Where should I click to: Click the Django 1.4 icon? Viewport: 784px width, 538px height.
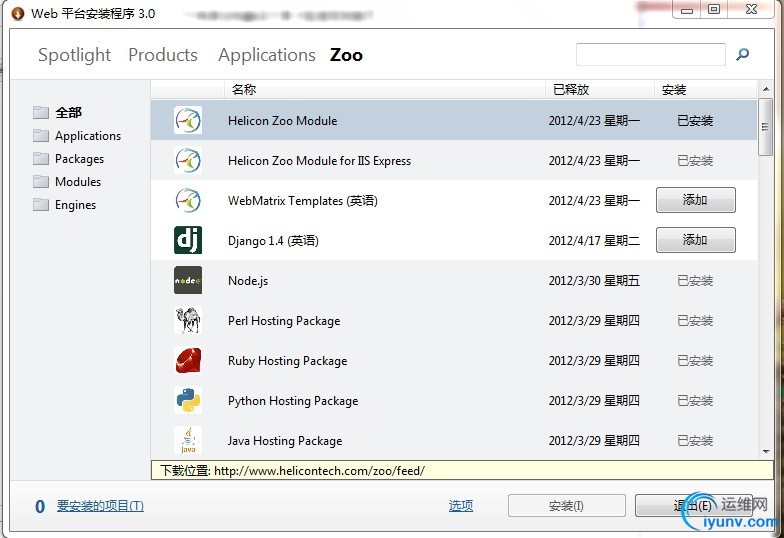tap(187, 240)
